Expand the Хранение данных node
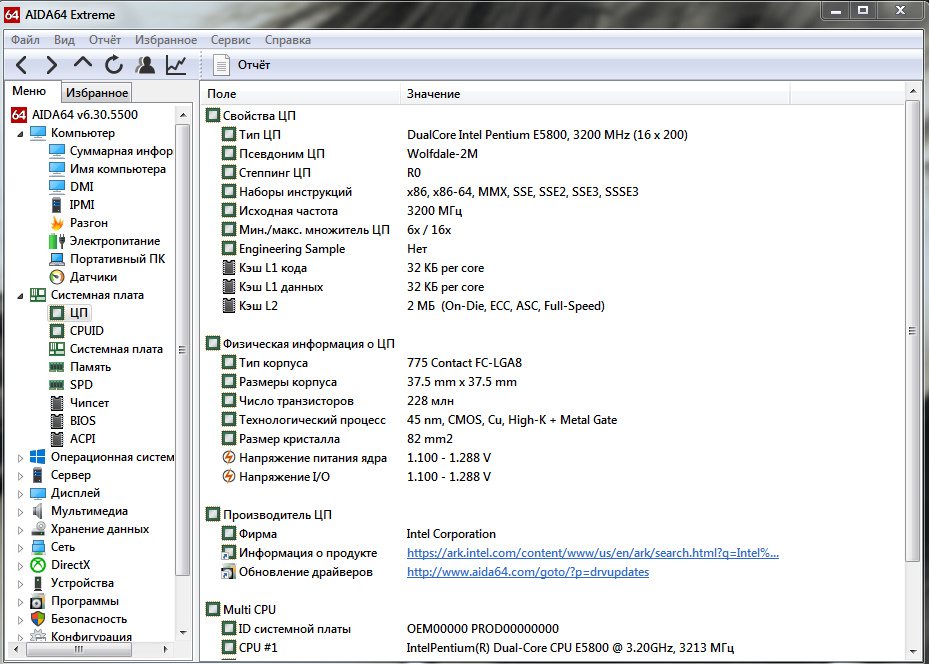 (20, 530)
